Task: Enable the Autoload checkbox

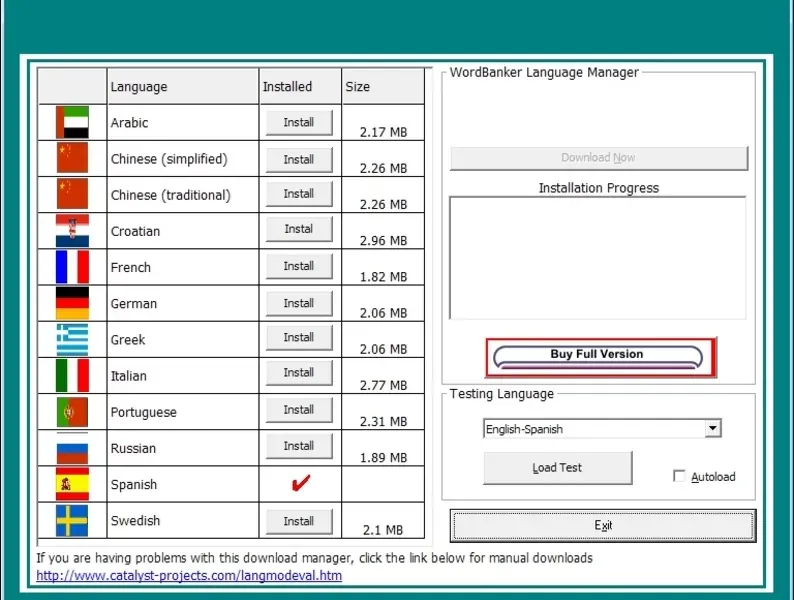Action: coord(679,476)
